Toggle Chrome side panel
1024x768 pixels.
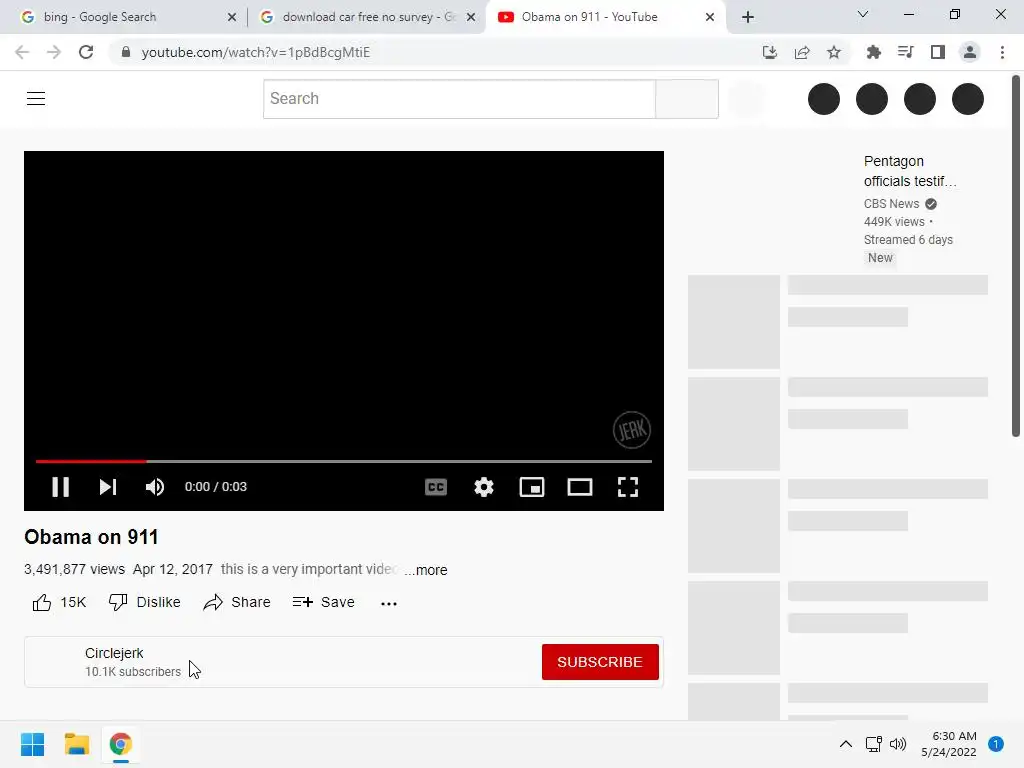[x=938, y=52]
